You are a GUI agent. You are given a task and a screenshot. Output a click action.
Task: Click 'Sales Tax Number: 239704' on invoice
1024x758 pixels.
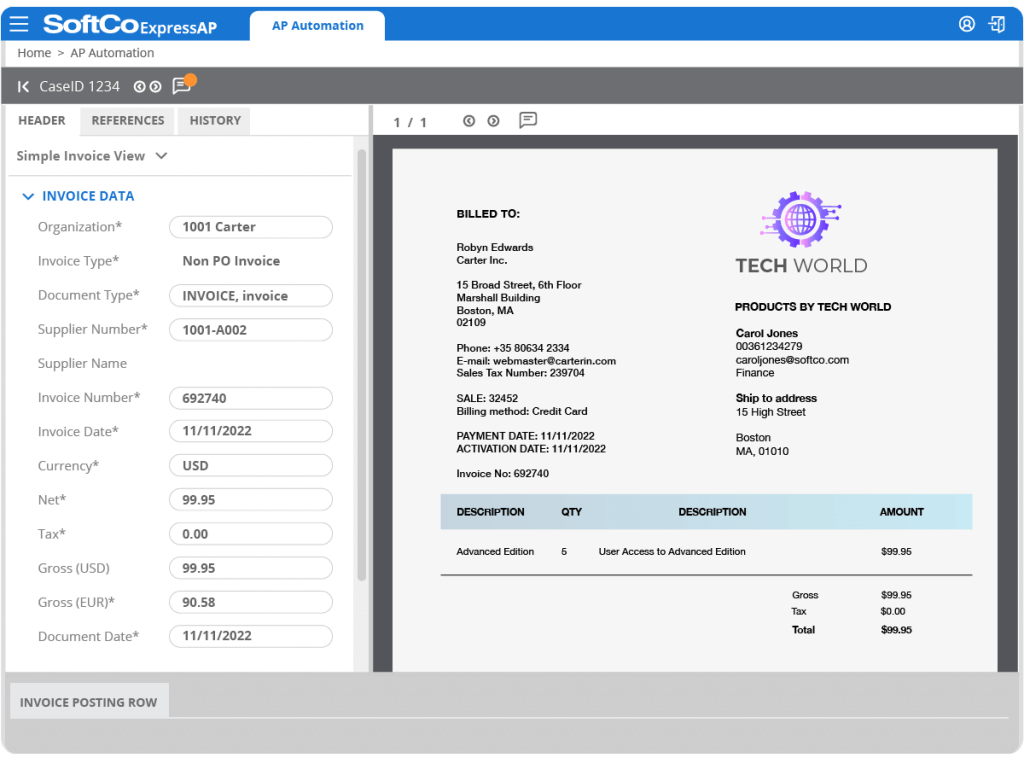click(520, 373)
